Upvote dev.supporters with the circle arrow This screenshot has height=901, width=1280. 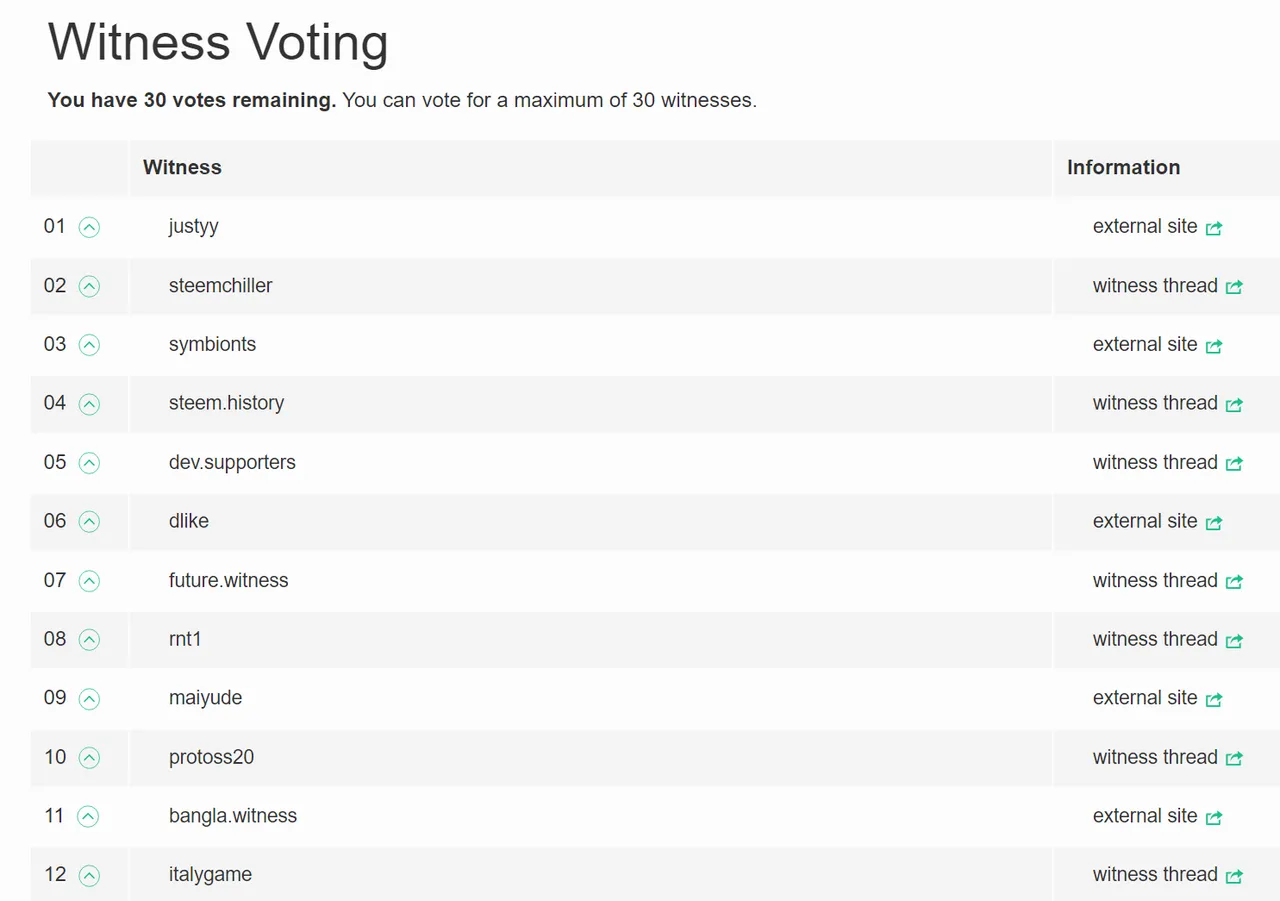pos(89,463)
